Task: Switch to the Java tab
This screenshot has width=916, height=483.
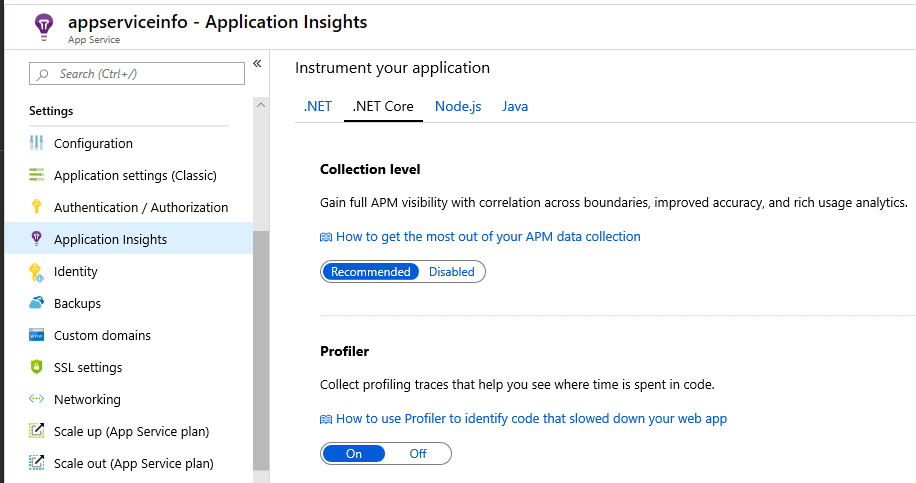Action: point(515,106)
